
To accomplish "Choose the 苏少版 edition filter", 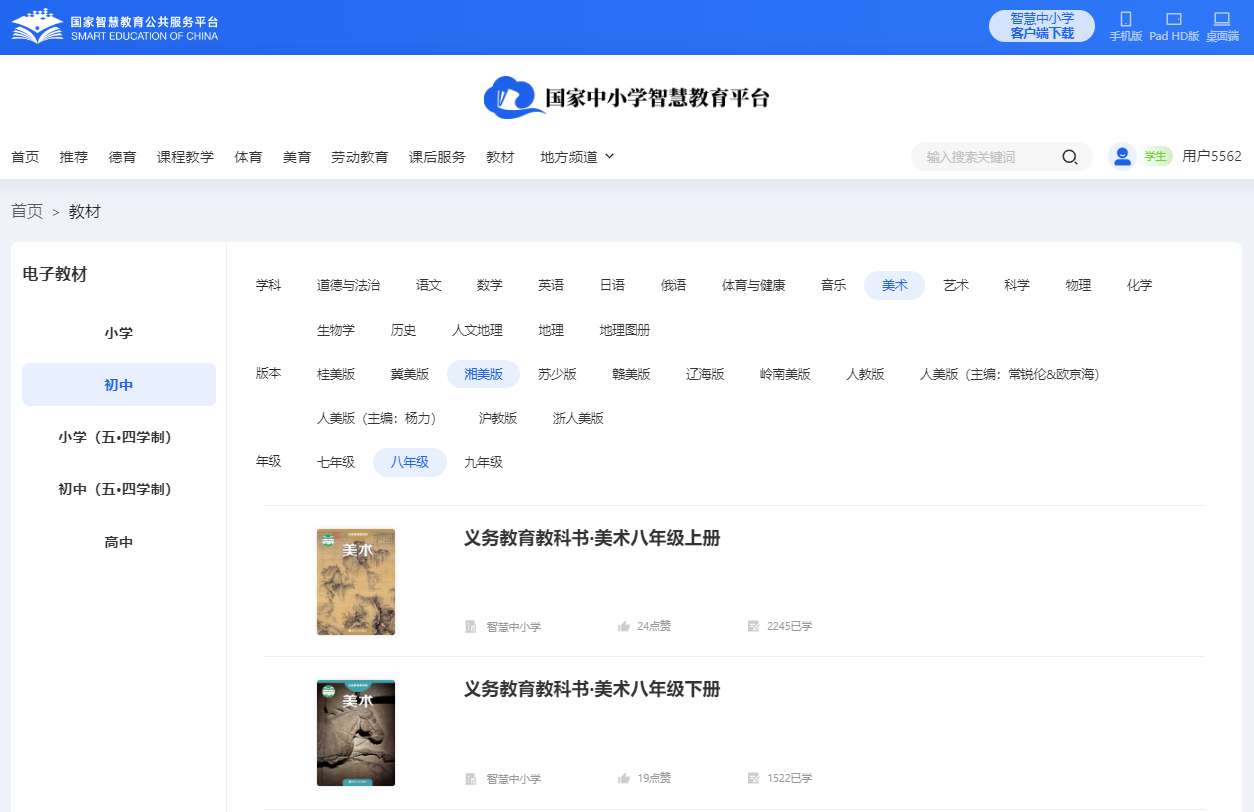I will (557, 374).
